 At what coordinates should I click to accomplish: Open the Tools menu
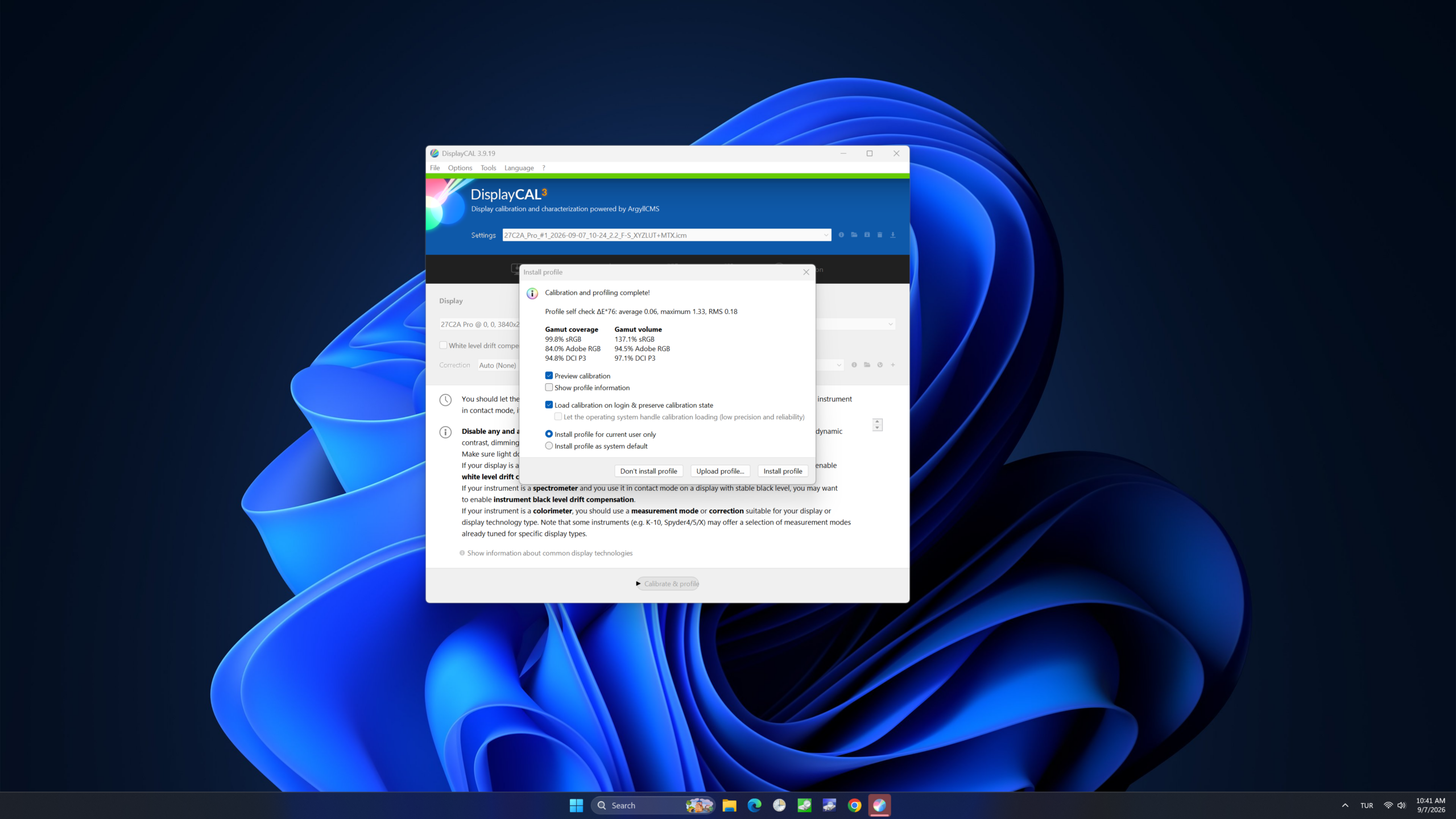click(x=488, y=168)
